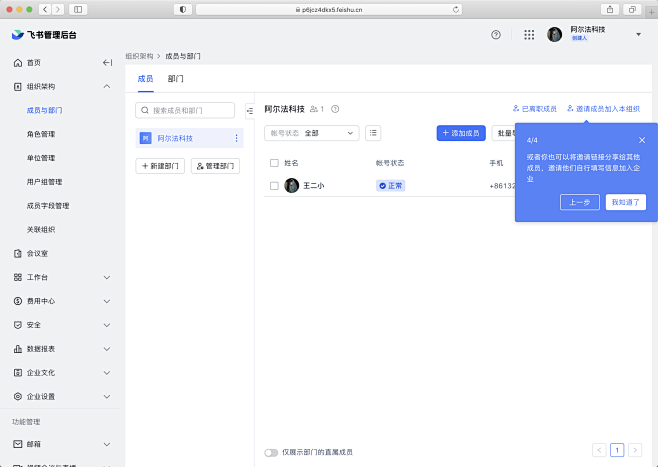Reload the page with Safari refresh icon
Screen dimensions: 658x467
[456, 9]
